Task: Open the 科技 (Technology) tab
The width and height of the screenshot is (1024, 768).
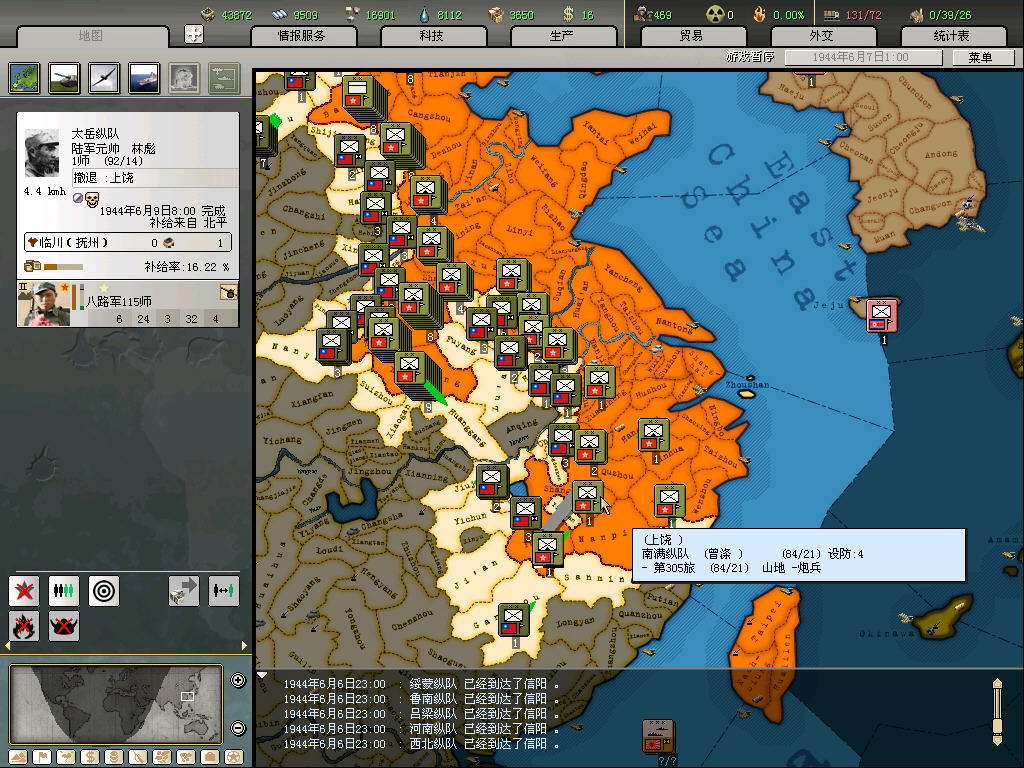Action: [431, 36]
